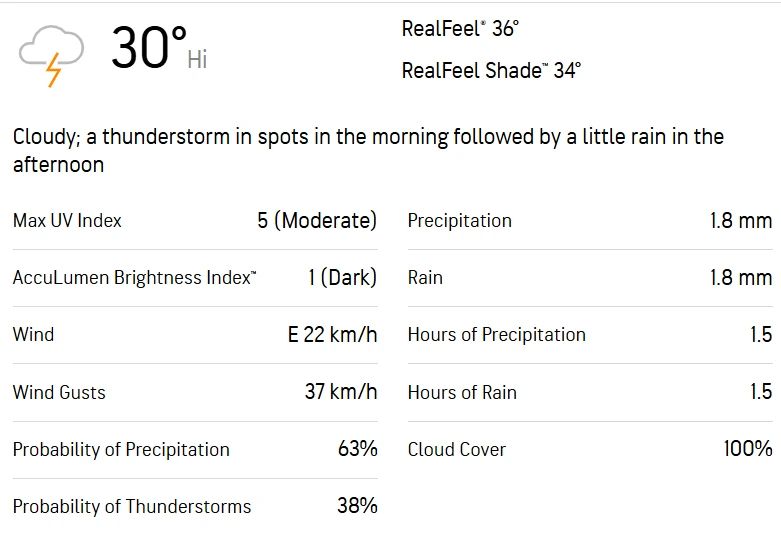Select the 37 km/h gust value
The image size is (781, 542).
(x=341, y=392)
